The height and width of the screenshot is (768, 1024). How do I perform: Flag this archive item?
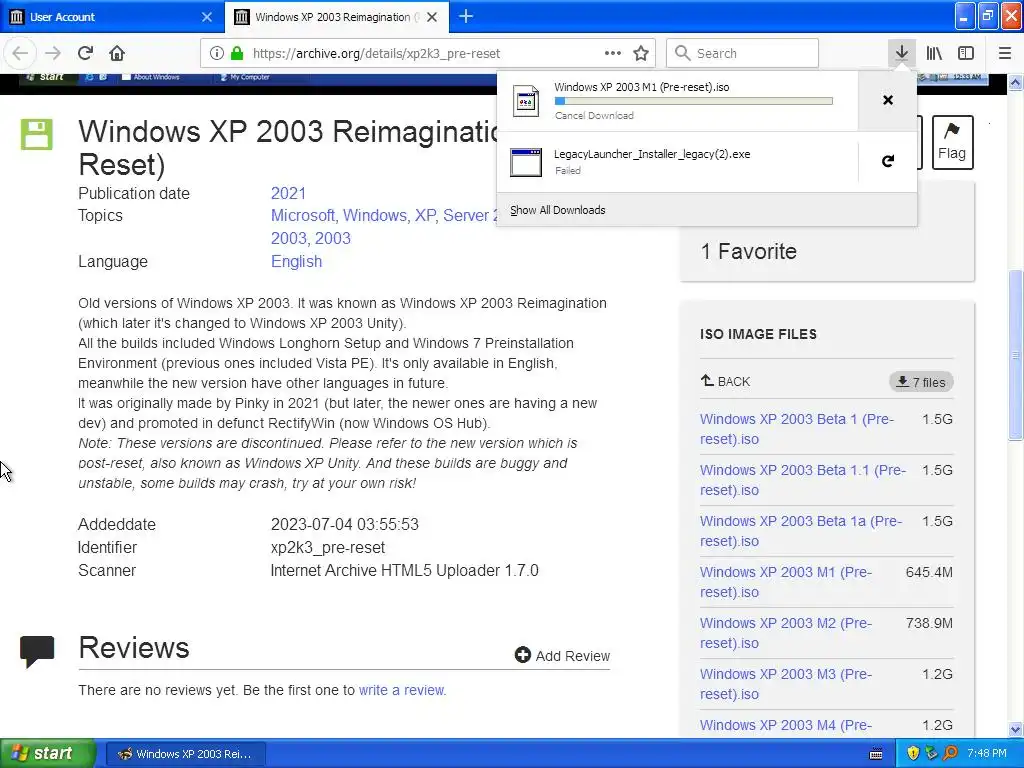click(x=952, y=142)
